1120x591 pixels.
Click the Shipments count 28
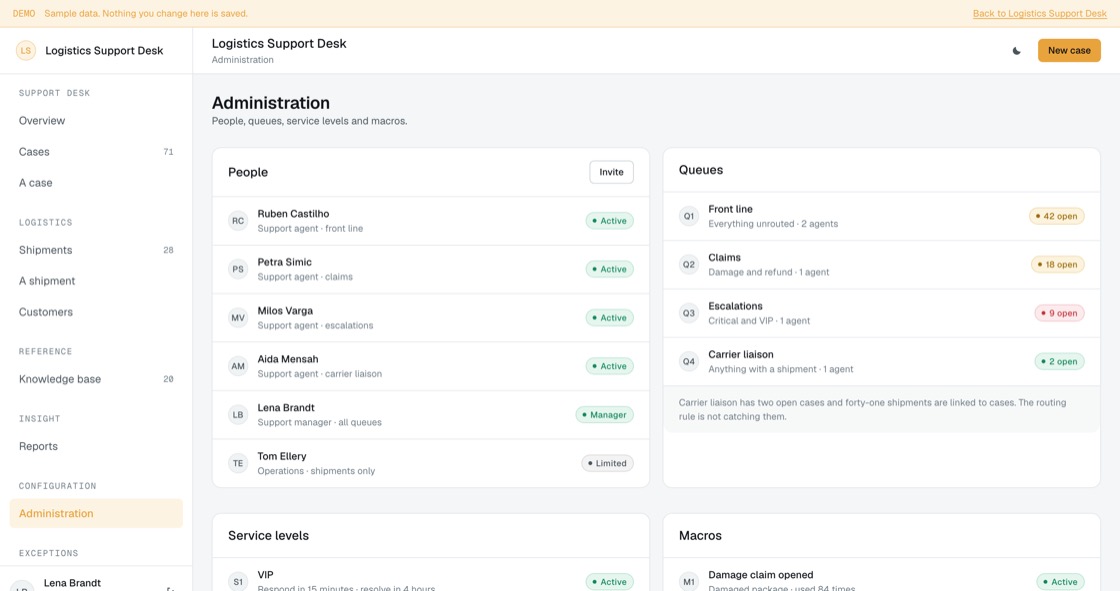pyautogui.click(x=168, y=250)
